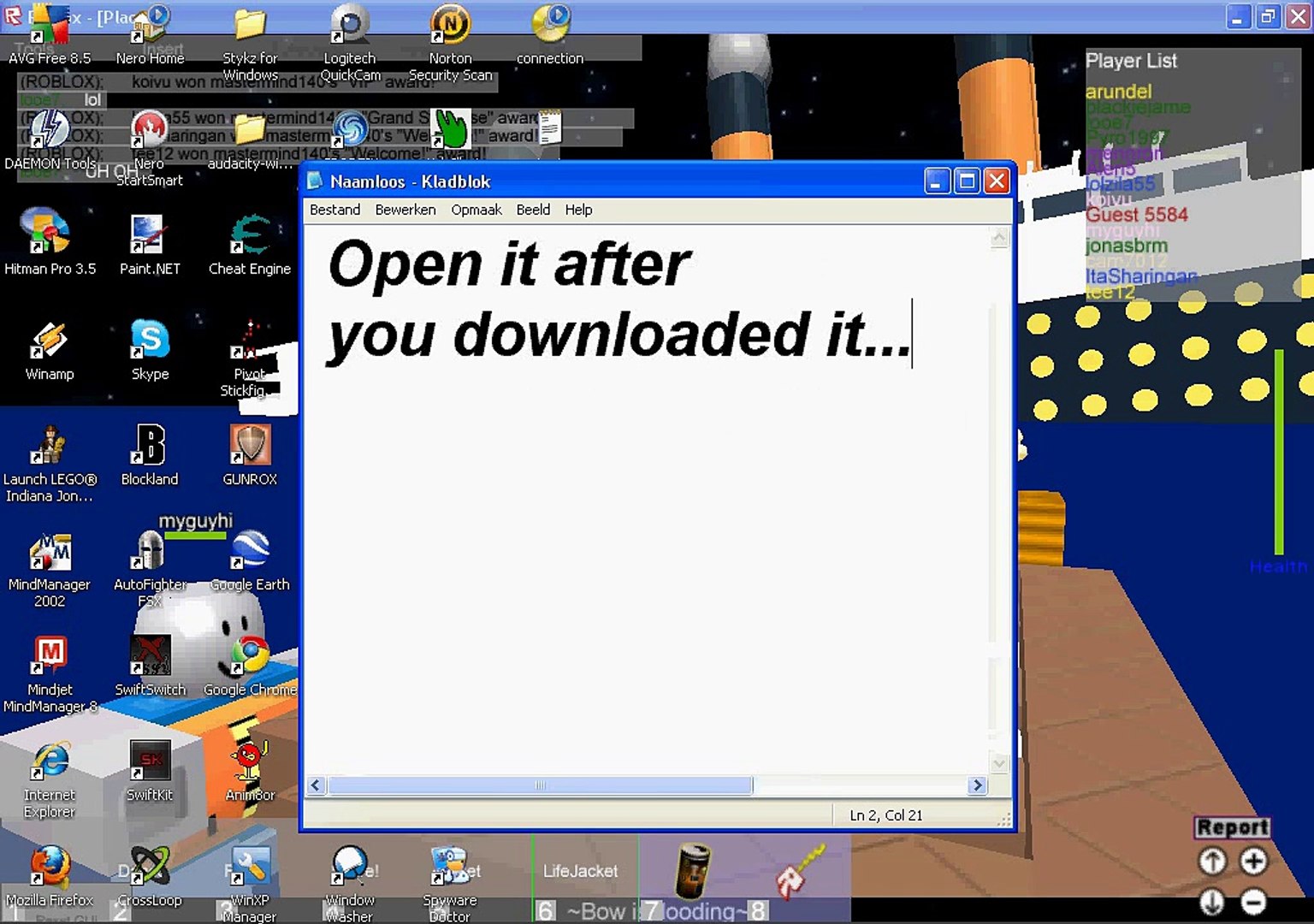Click the Report button in Roblox
This screenshot has width=1314, height=924.
pyautogui.click(x=1232, y=827)
